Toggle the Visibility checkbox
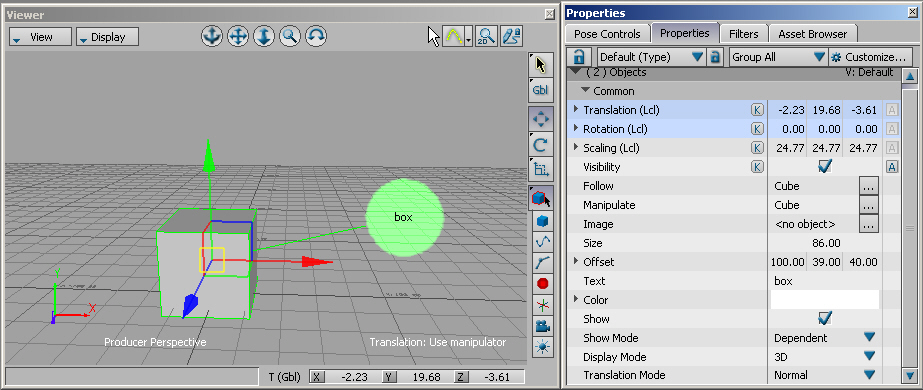Image resolution: width=923 pixels, height=390 pixels. 825,167
